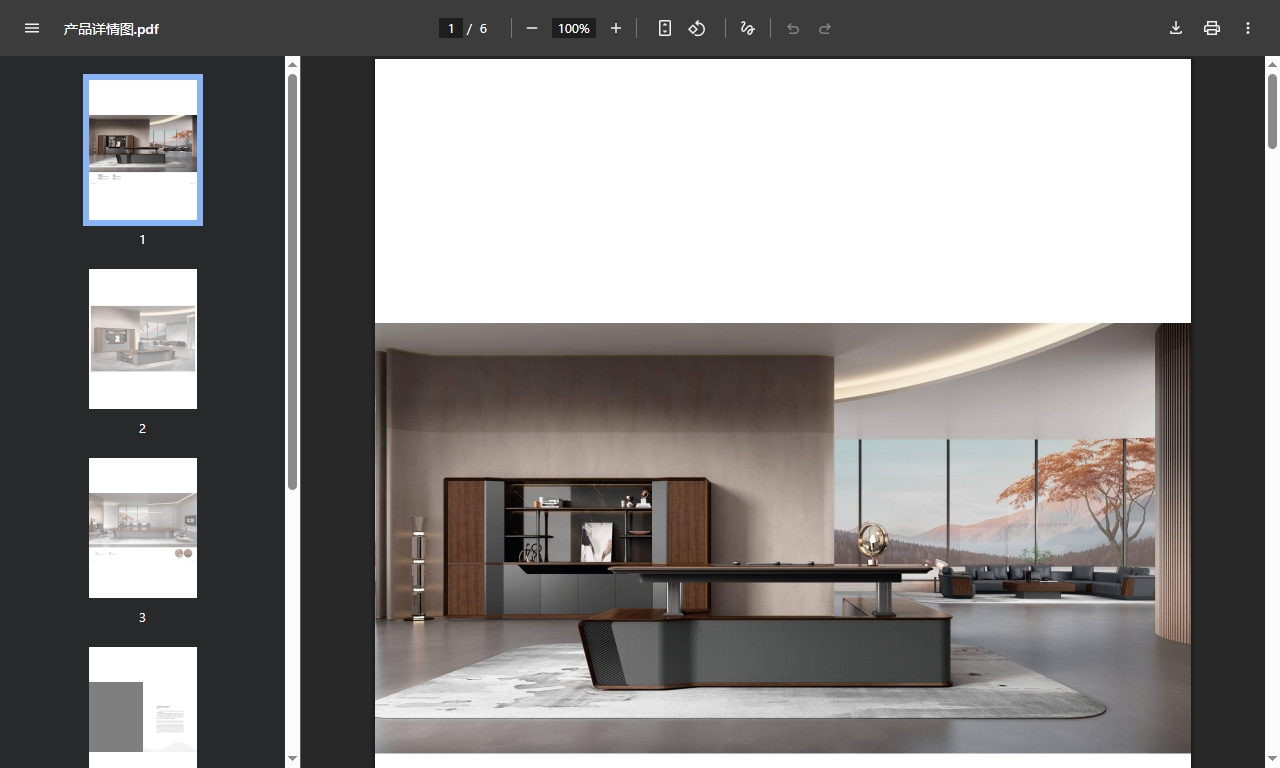Click document scrollbar up arrow
Image resolution: width=1280 pixels, height=768 pixels.
(x=1272, y=65)
